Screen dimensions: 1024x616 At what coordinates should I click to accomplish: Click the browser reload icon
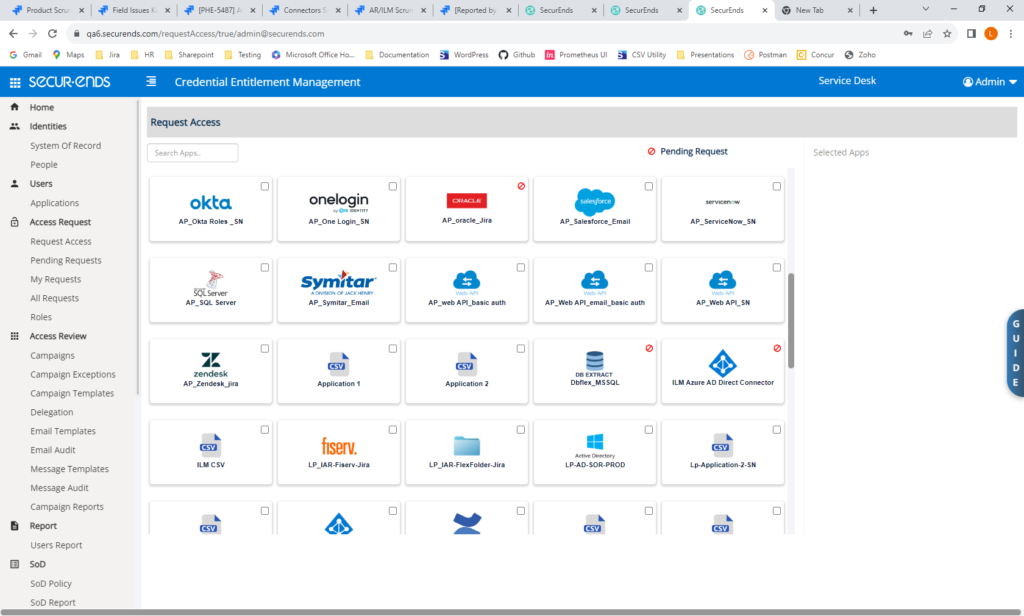pyautogui.click(x=52, y=33)
